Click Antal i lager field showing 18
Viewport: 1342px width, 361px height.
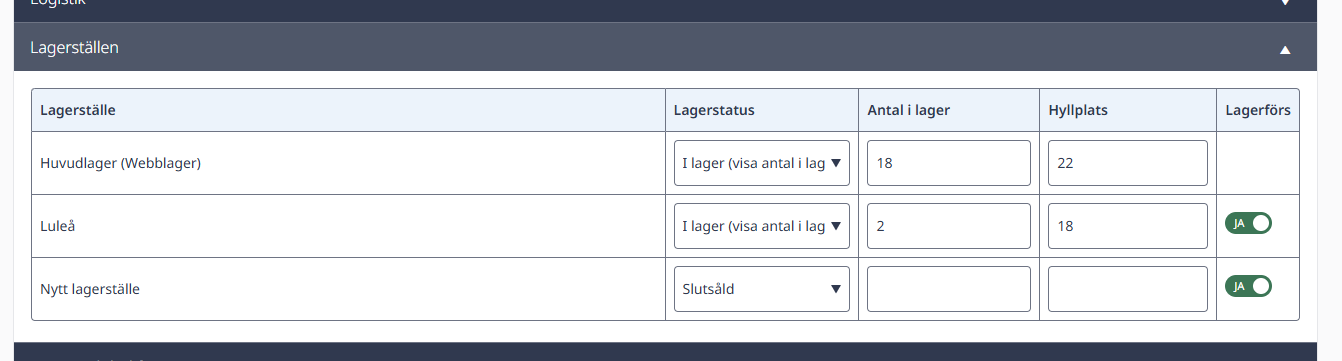[949, 163]
